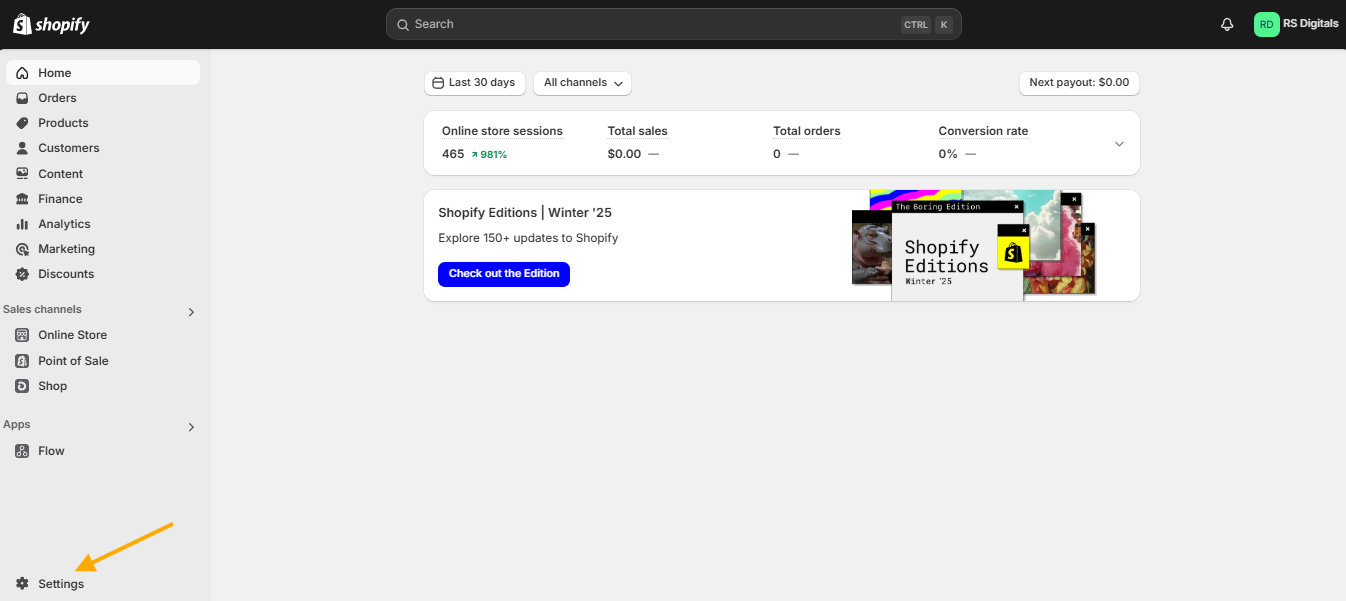Click the Sales channels heading
Image resolution: width=1346 pixels, height=601 pixels.
coord(42,310)
